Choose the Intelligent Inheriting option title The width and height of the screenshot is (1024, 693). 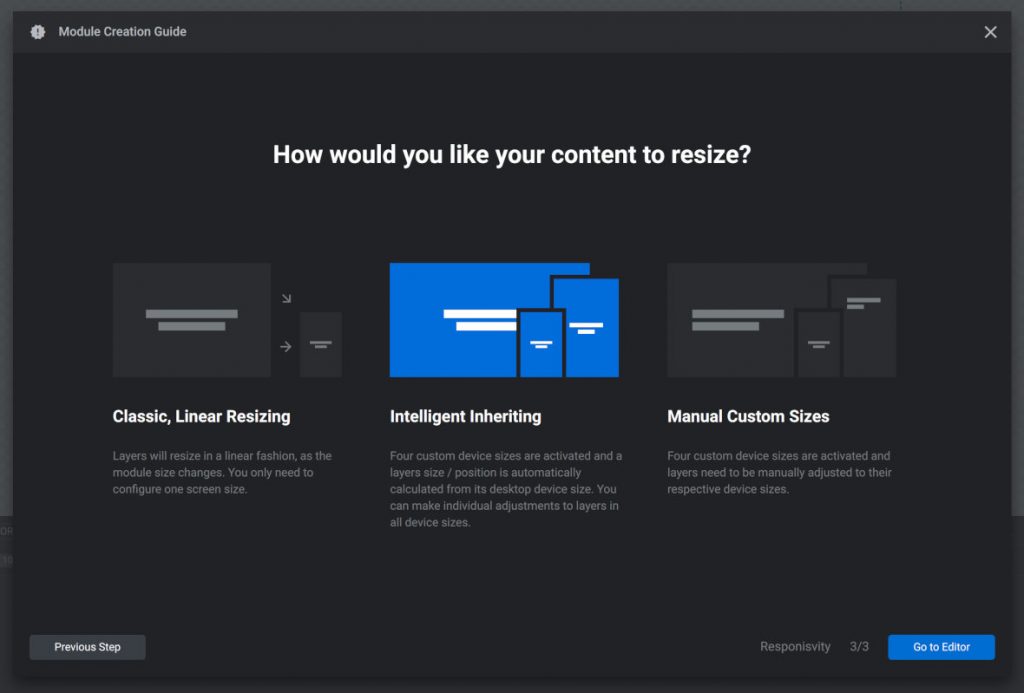coord(465,416)
